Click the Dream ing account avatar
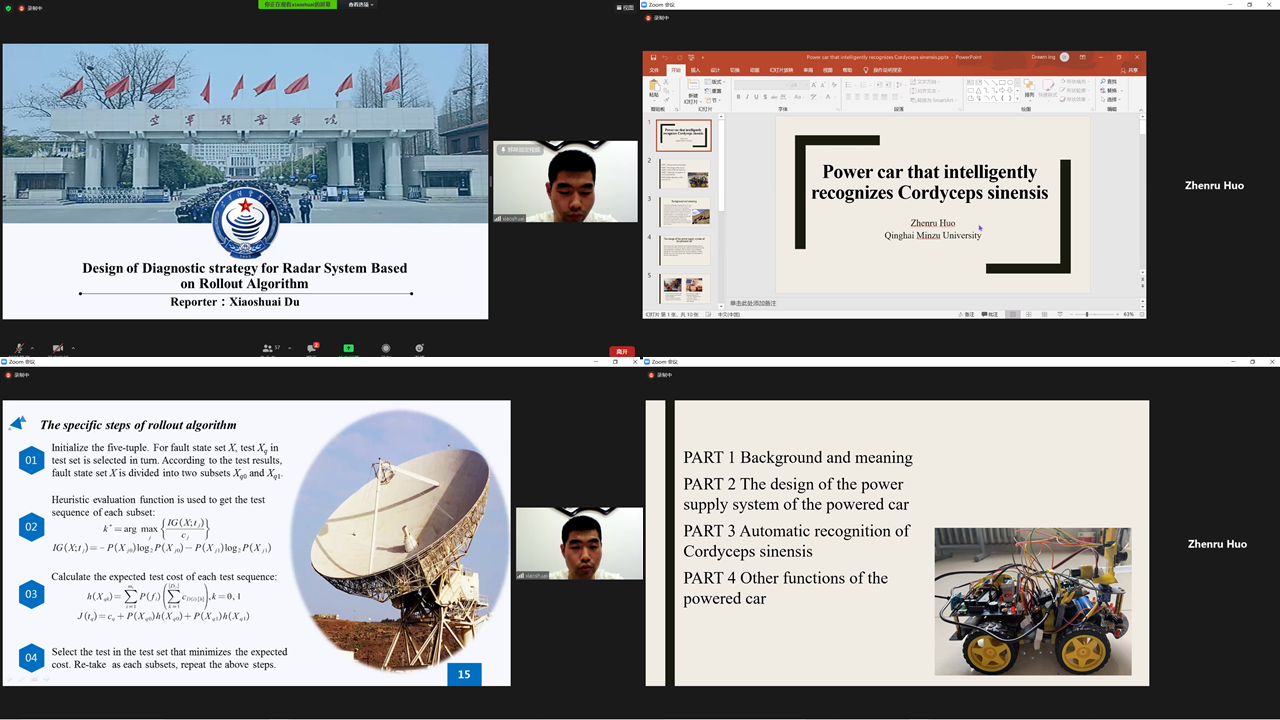The image size is (1280, 720). pos(1064,57)
